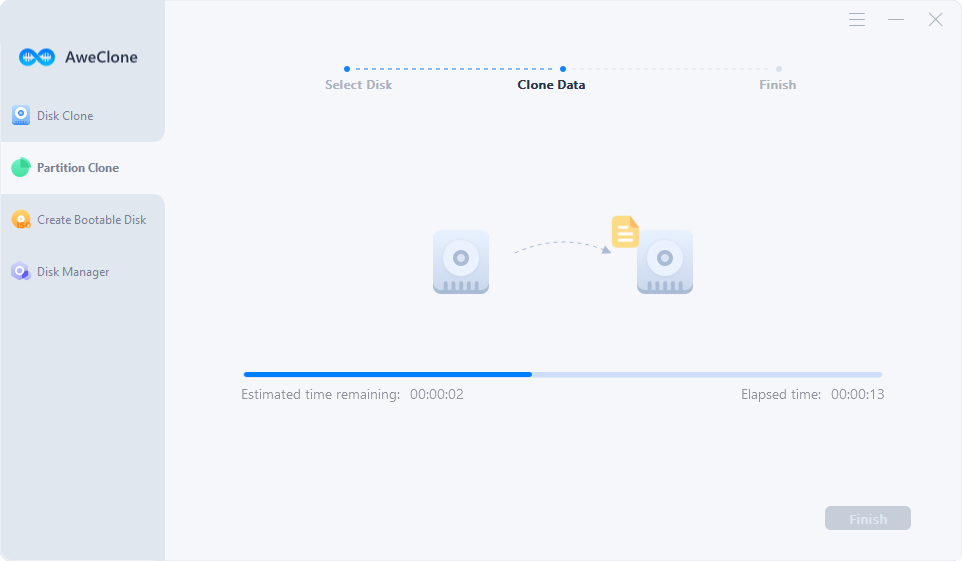Click the Elapsed time label
The height and width of the screenshot is (561, 962).
point(780,394)
